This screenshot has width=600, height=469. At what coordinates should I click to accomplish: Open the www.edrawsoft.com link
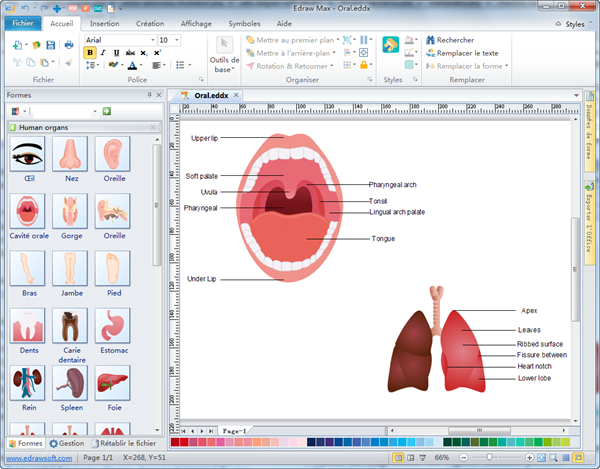[x=37, y=457]
